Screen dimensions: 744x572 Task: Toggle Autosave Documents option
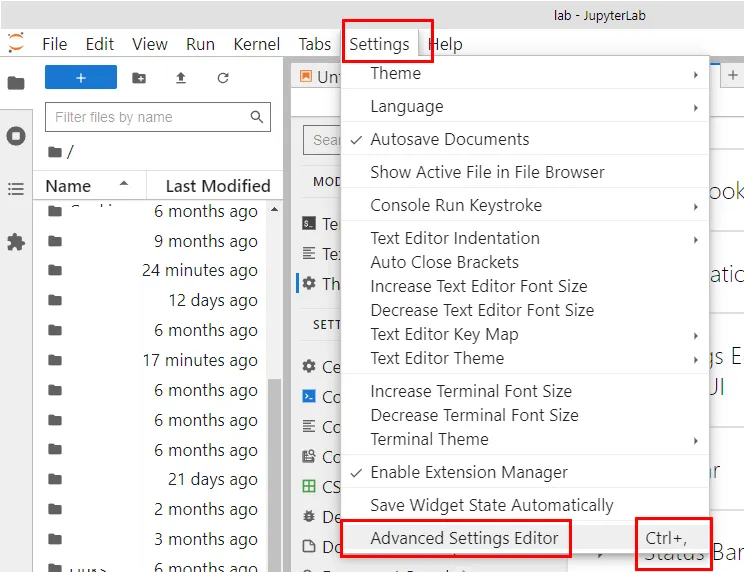click(x=449, y=139)
